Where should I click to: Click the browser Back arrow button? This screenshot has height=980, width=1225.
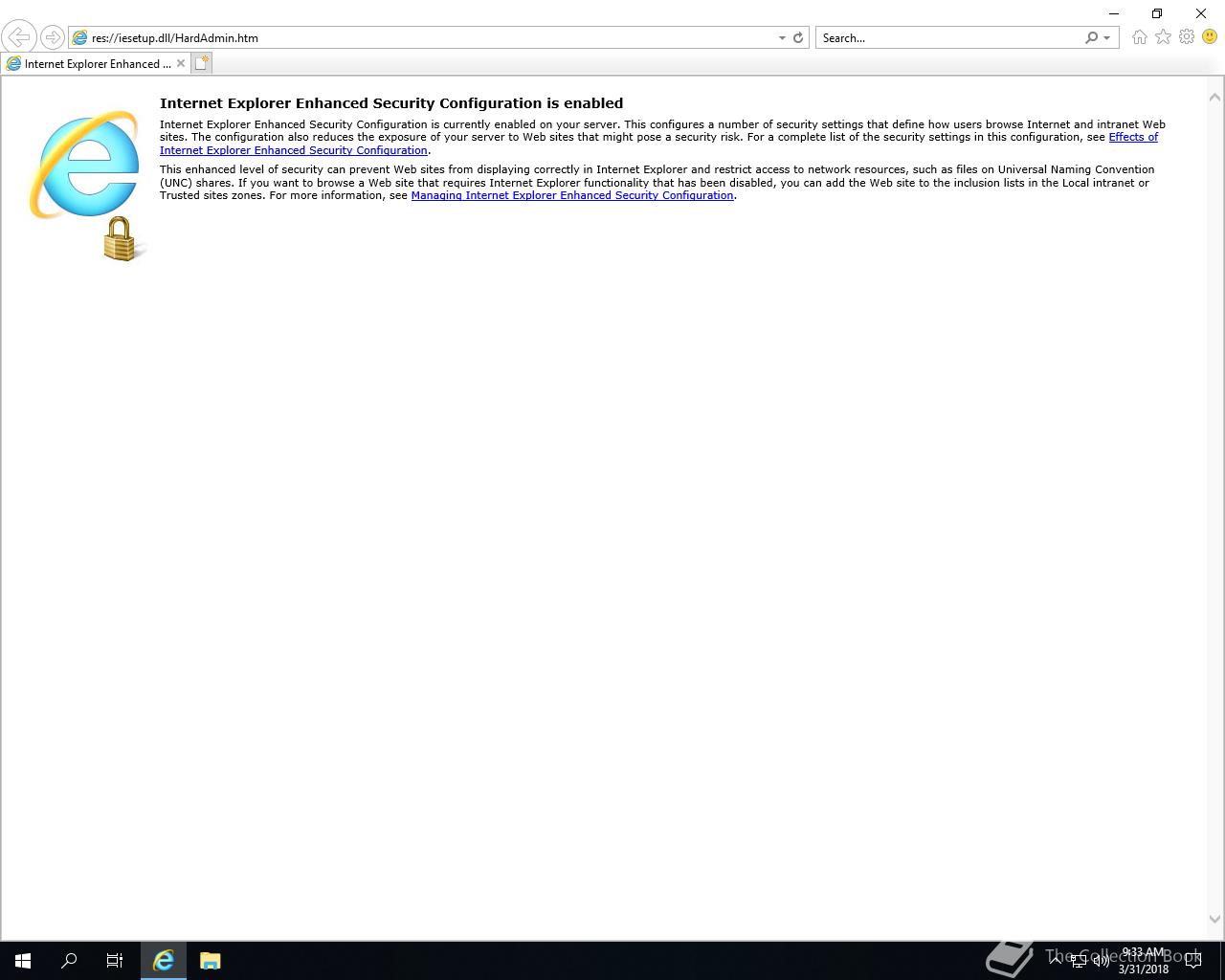click(19, 37)
